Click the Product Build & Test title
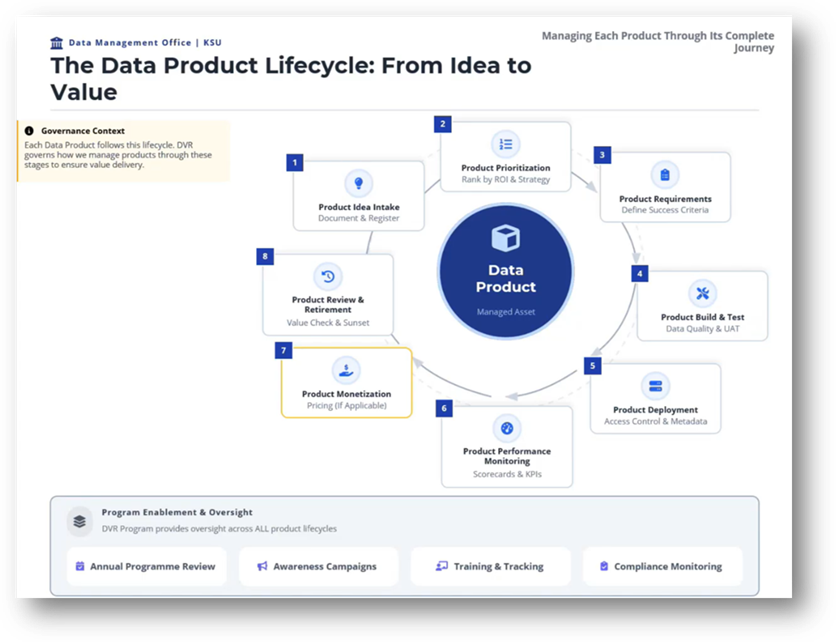Image resolution: width=836 pixels, height=642 pixels. pyautogui.click(x=703, y=317)
